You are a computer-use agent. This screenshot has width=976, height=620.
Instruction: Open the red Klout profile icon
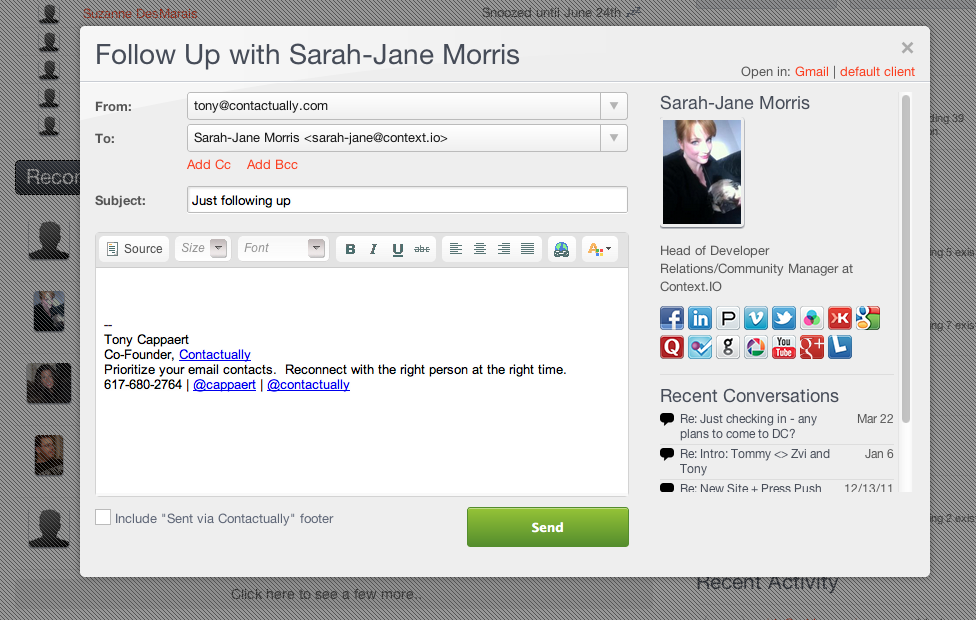(x=840, y=318)
